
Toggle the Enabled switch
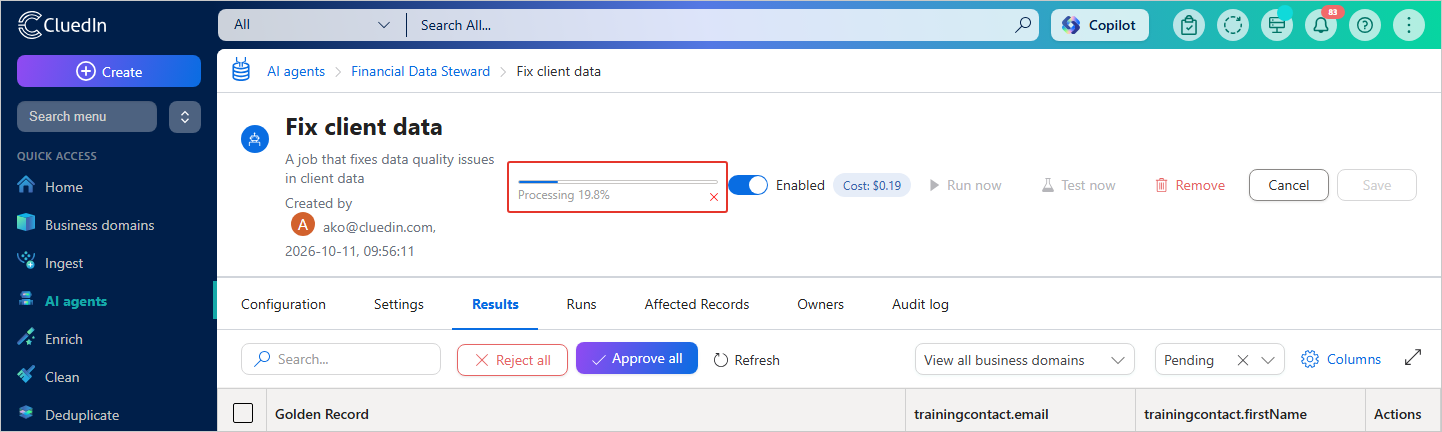point(748,185)
